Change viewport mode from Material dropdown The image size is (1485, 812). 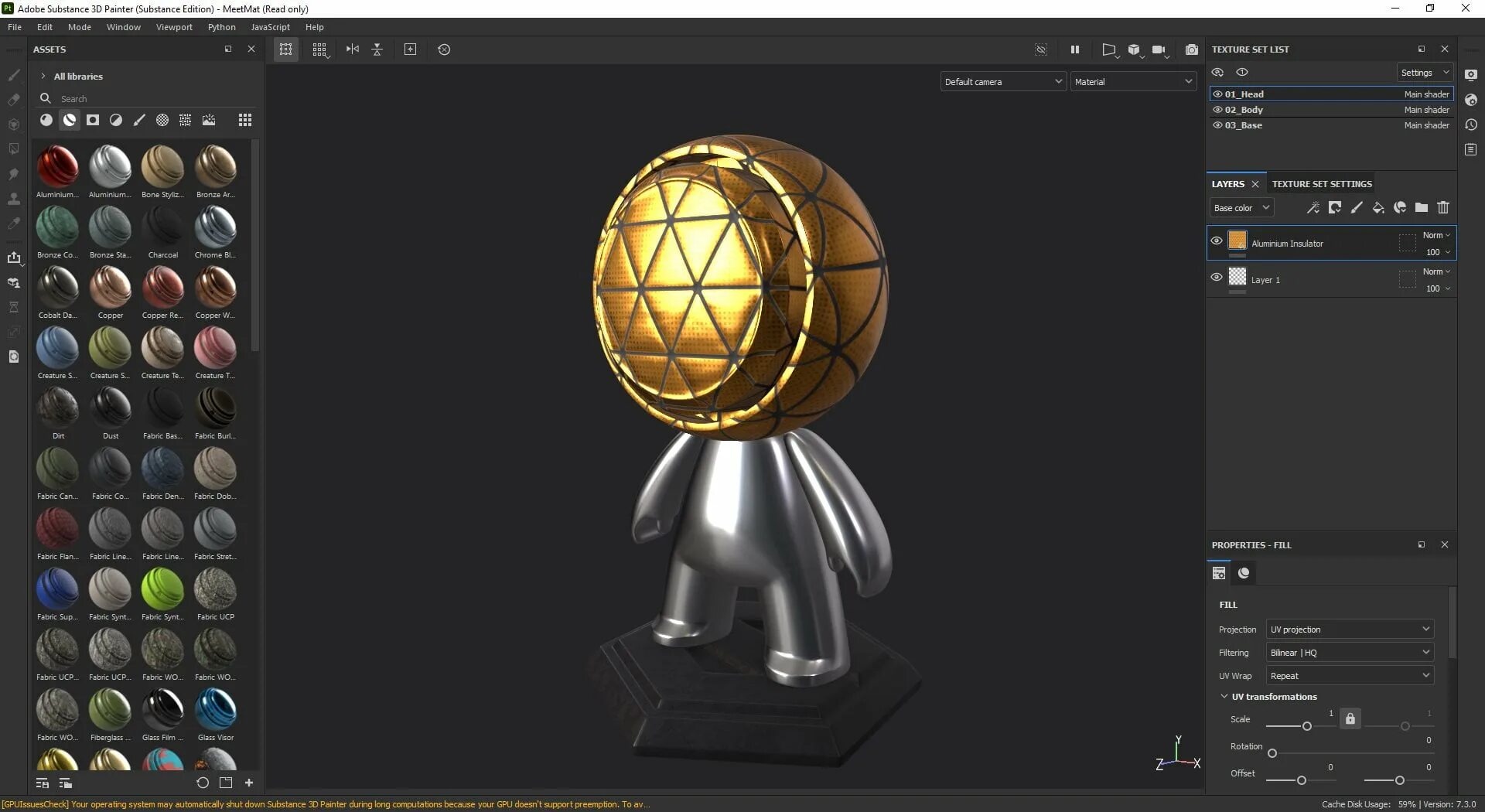[1133, 81]
